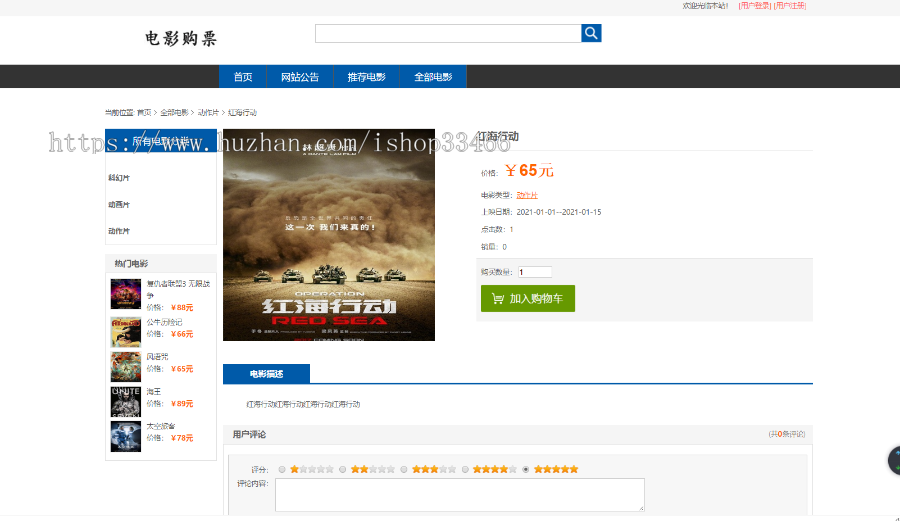Switch to the 电影描述 tab
This screenshot has width=900, height=521.
[x=266, y=374]
